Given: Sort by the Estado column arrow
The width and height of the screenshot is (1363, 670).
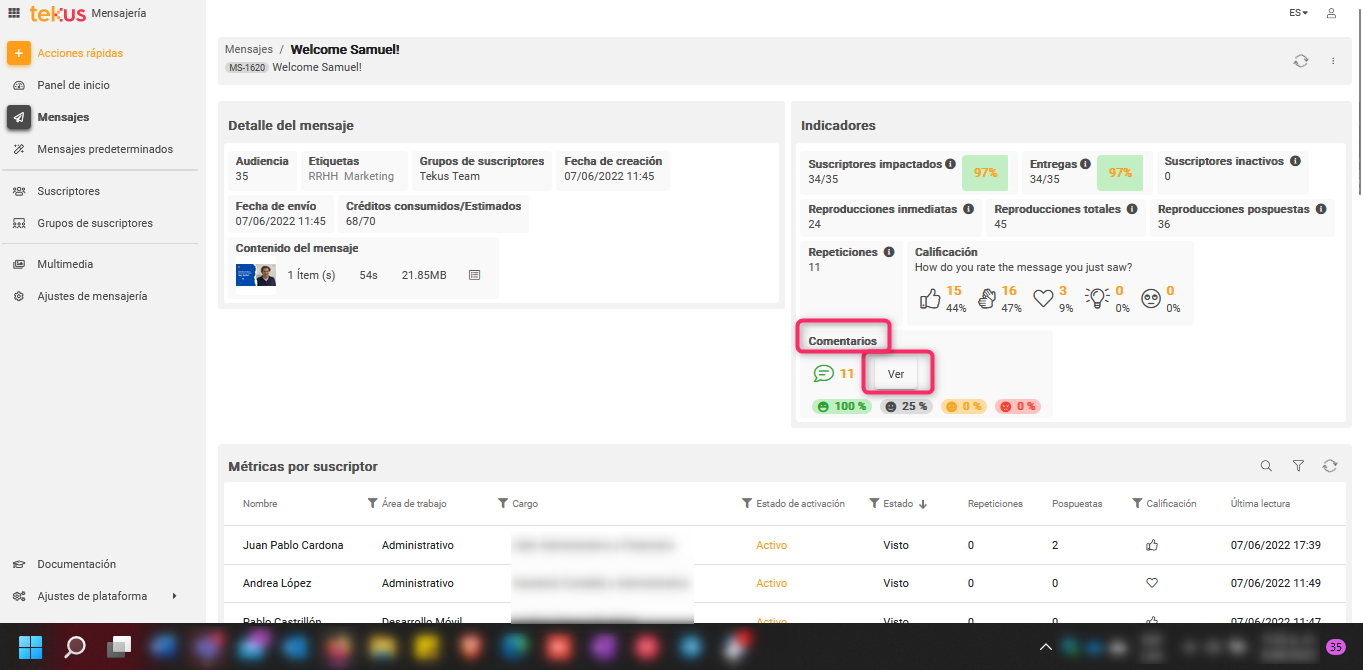Looking at the screenshot, I should pos(923,504).
